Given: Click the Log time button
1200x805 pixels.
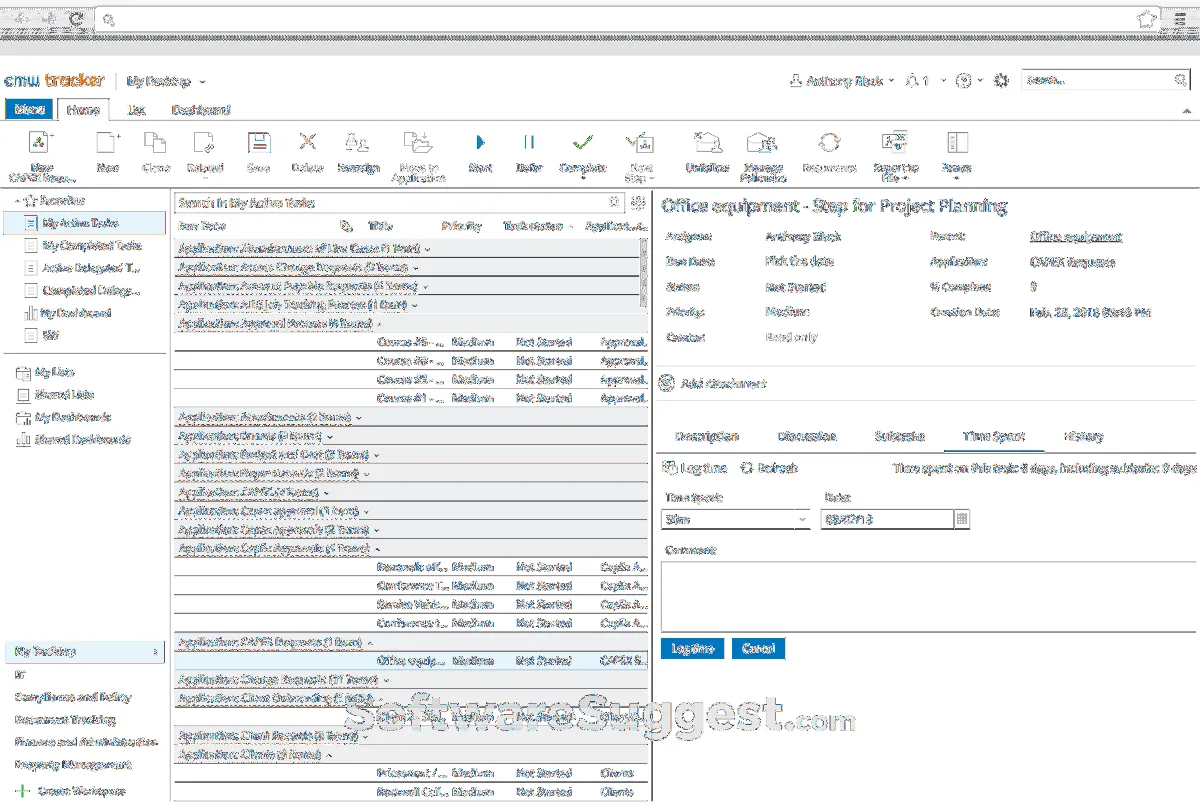Looking at the screenshot, I should pyautogui.click(x=691, y=648).
